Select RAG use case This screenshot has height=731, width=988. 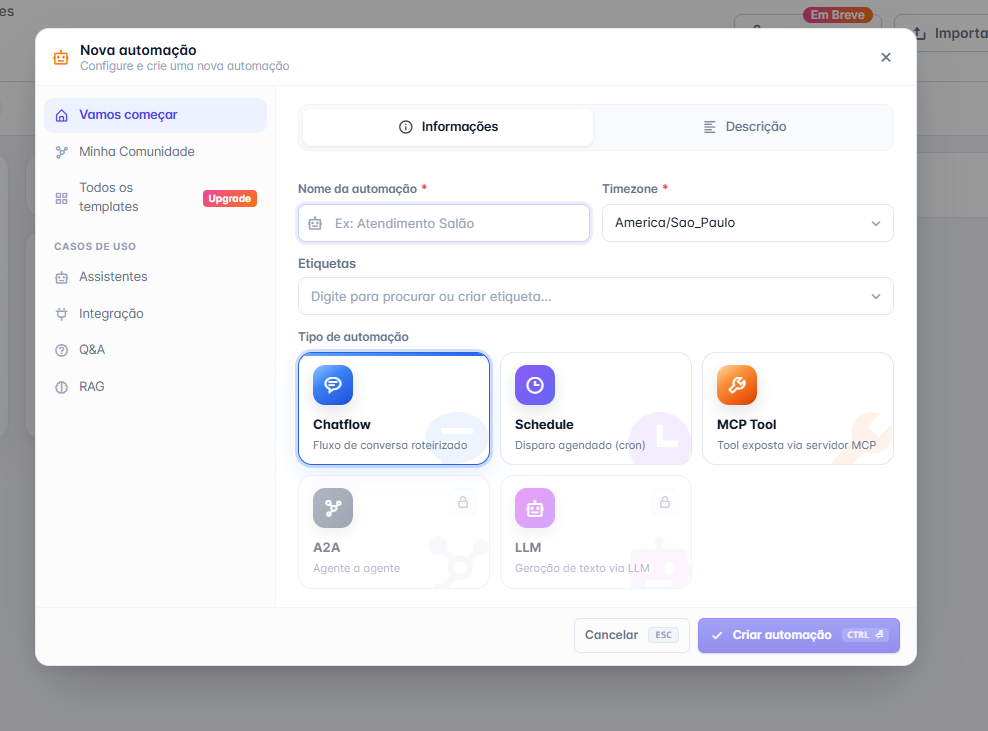point(155,387)
